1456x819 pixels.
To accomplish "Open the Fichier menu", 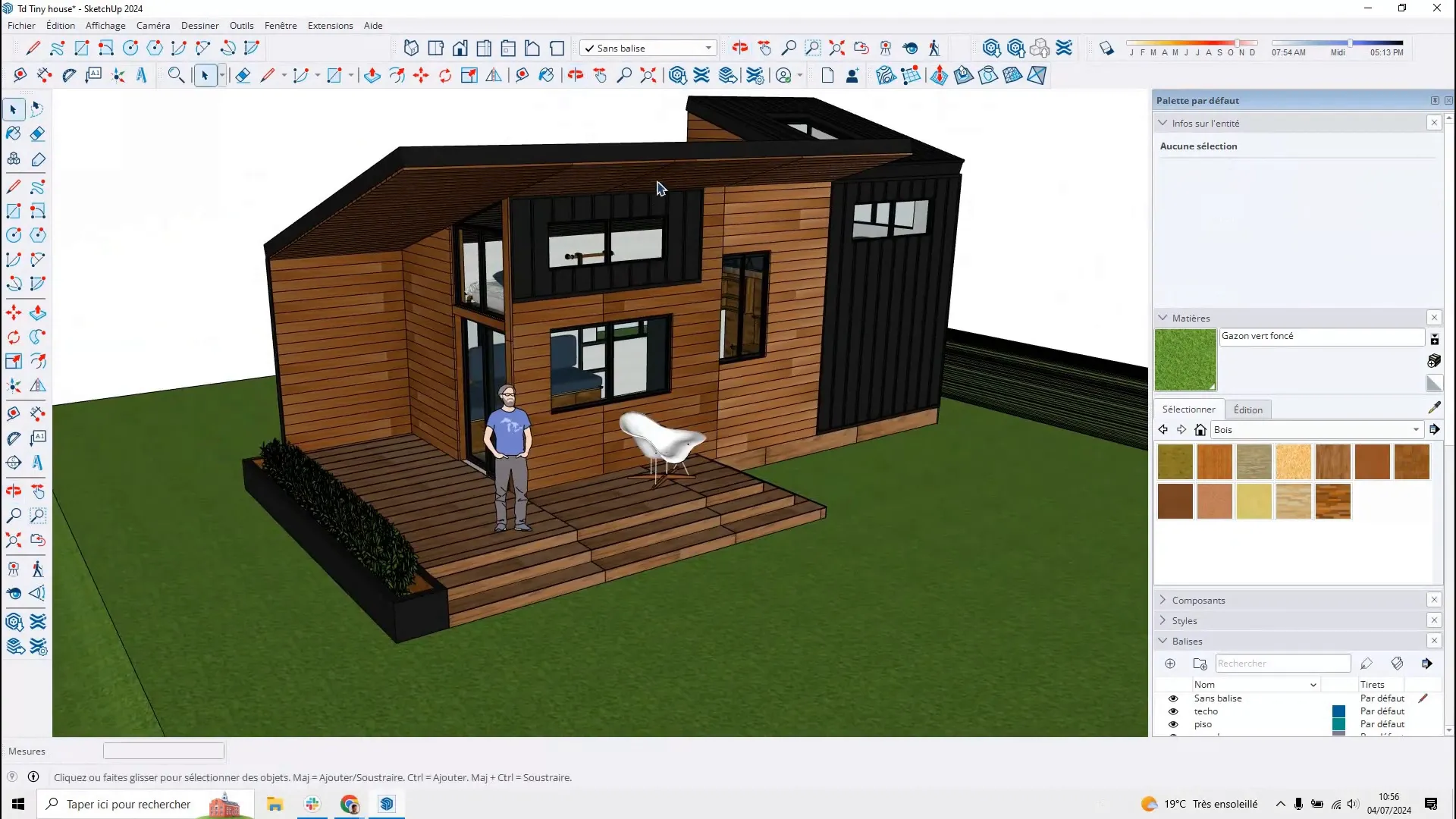I will click(x=21, y=25).
